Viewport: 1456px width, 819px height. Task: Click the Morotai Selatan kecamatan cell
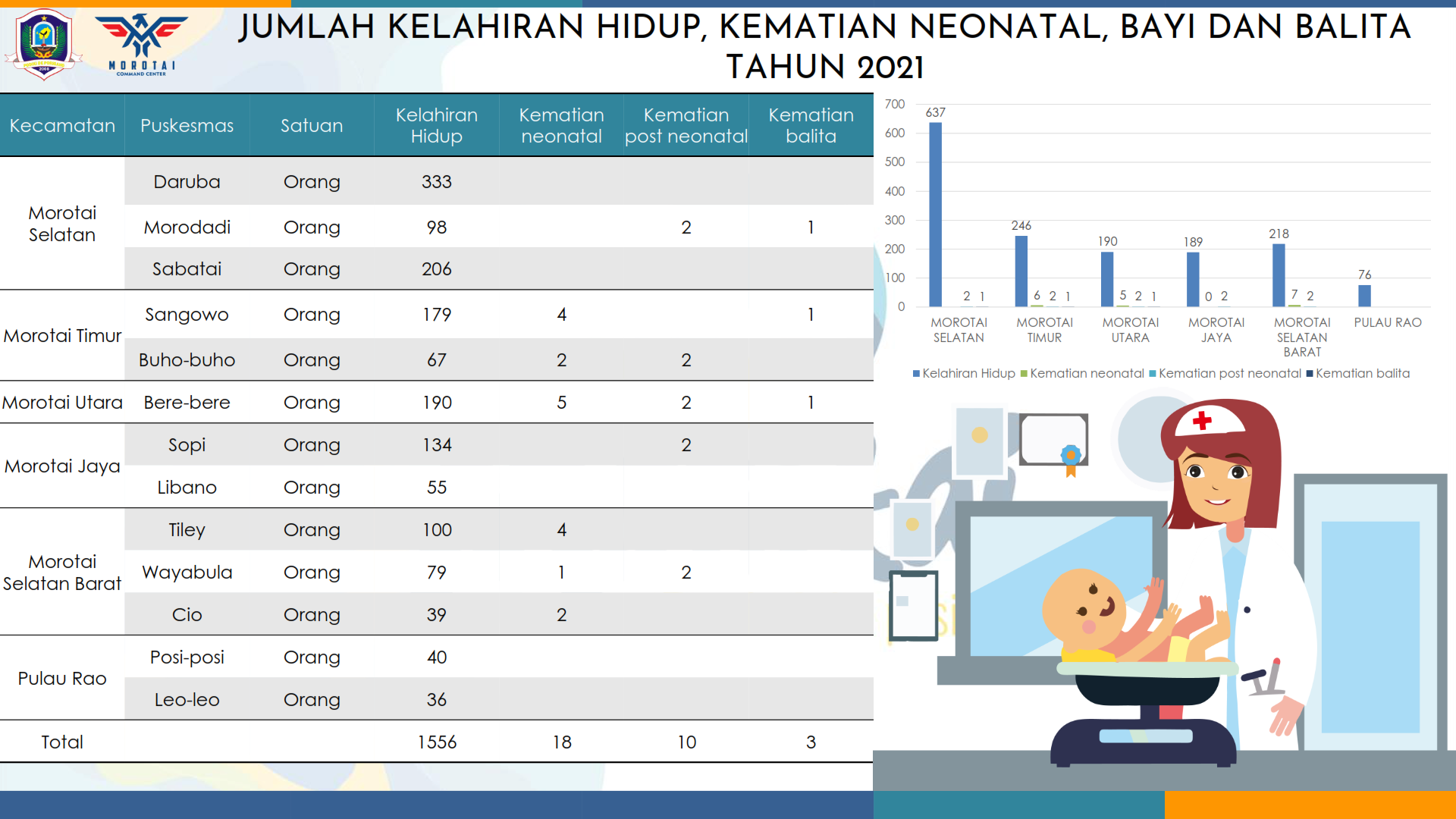coord(62,224)
